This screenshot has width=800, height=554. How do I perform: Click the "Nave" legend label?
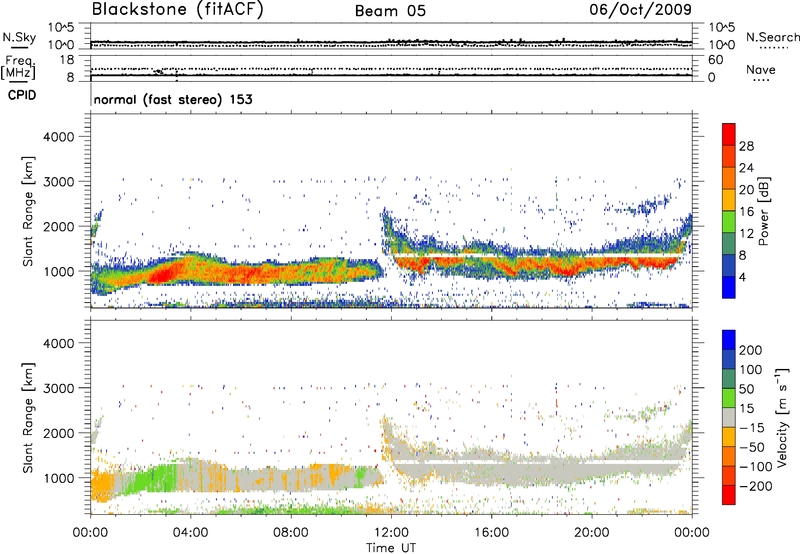761,69
